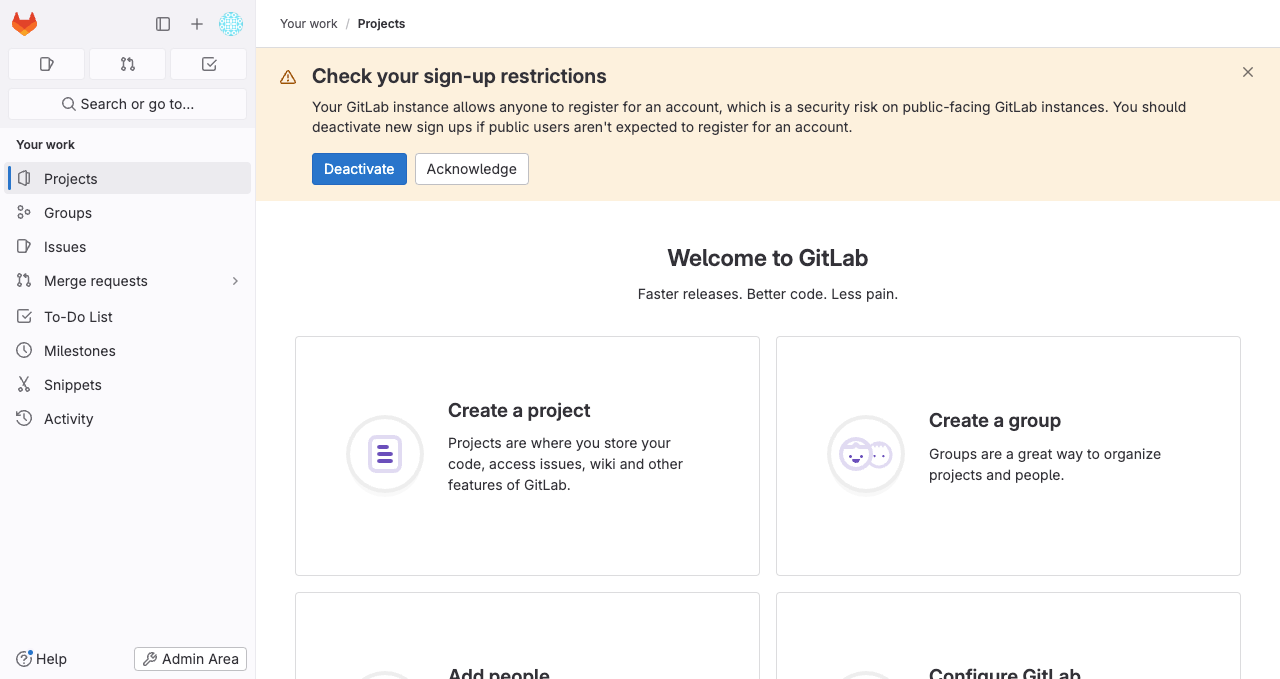The image size is (1280, 679).
Task: Click the To-Do List checkmark icon in sidebar list
Action: [24, 317]
